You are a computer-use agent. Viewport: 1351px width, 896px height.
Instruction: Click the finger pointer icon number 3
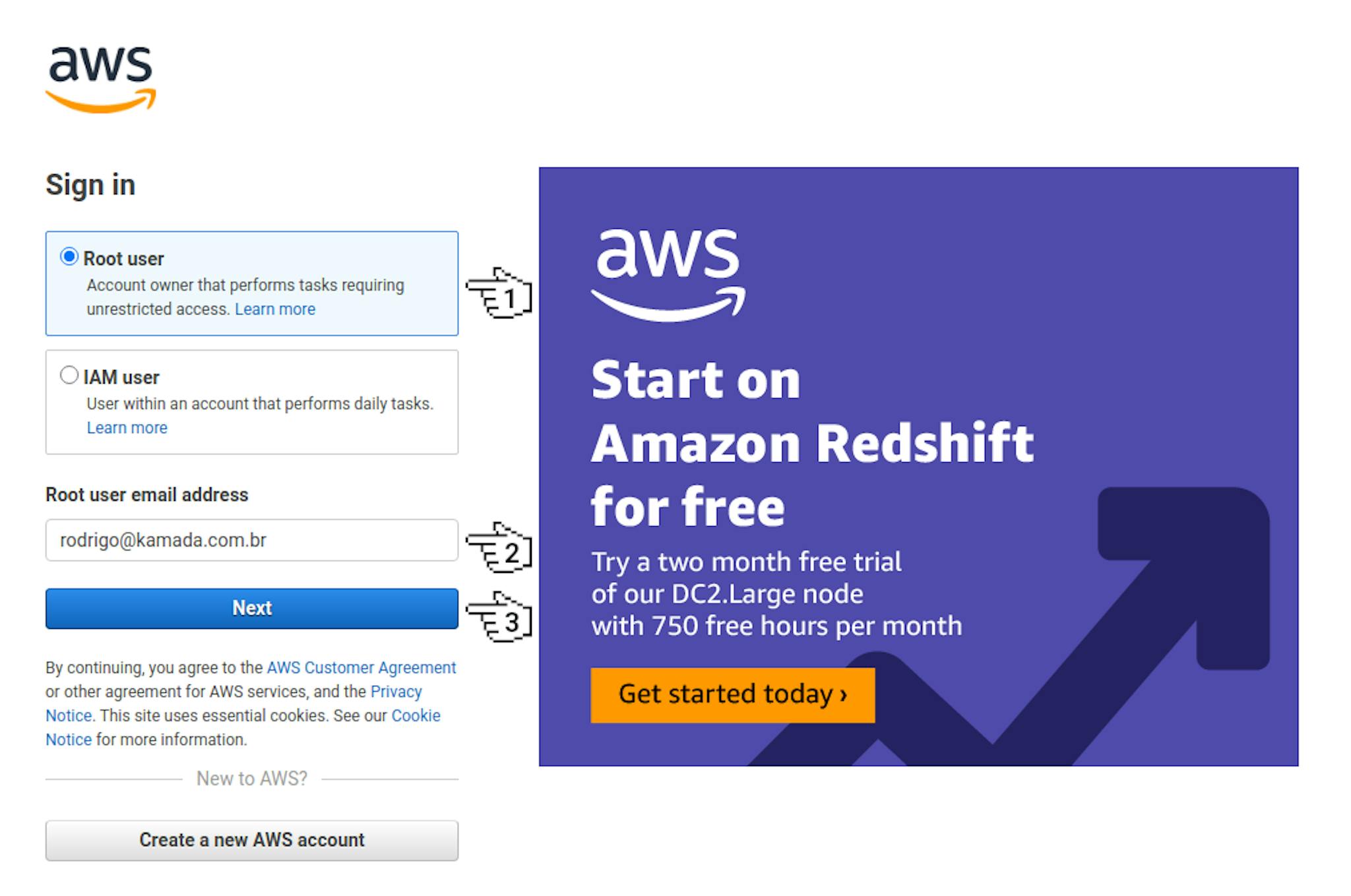499,612
